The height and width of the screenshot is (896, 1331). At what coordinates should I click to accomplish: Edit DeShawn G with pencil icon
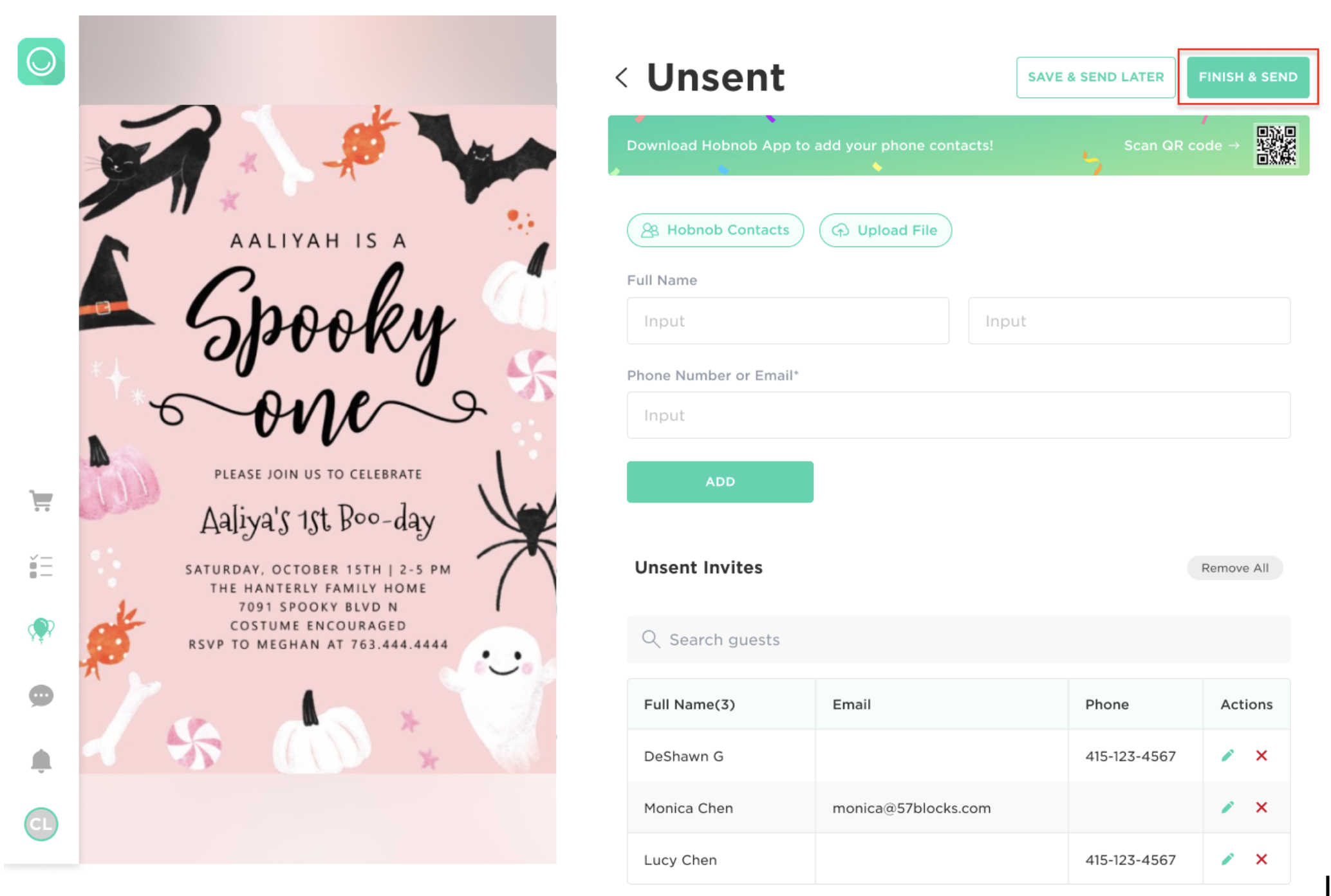tap(1228, 756)
